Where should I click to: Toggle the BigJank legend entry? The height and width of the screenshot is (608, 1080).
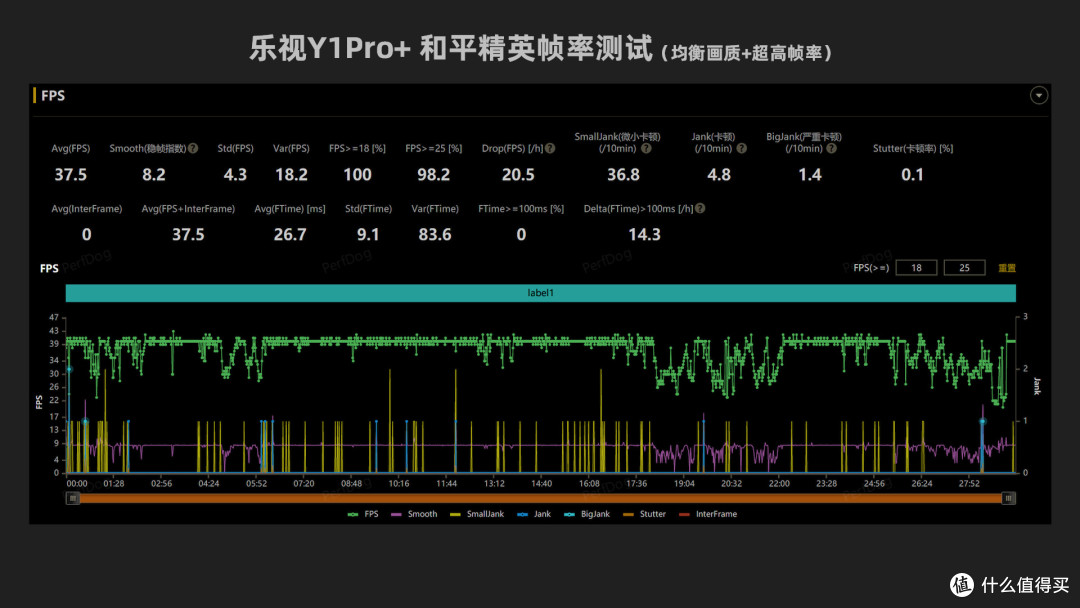tap(586, 514)
